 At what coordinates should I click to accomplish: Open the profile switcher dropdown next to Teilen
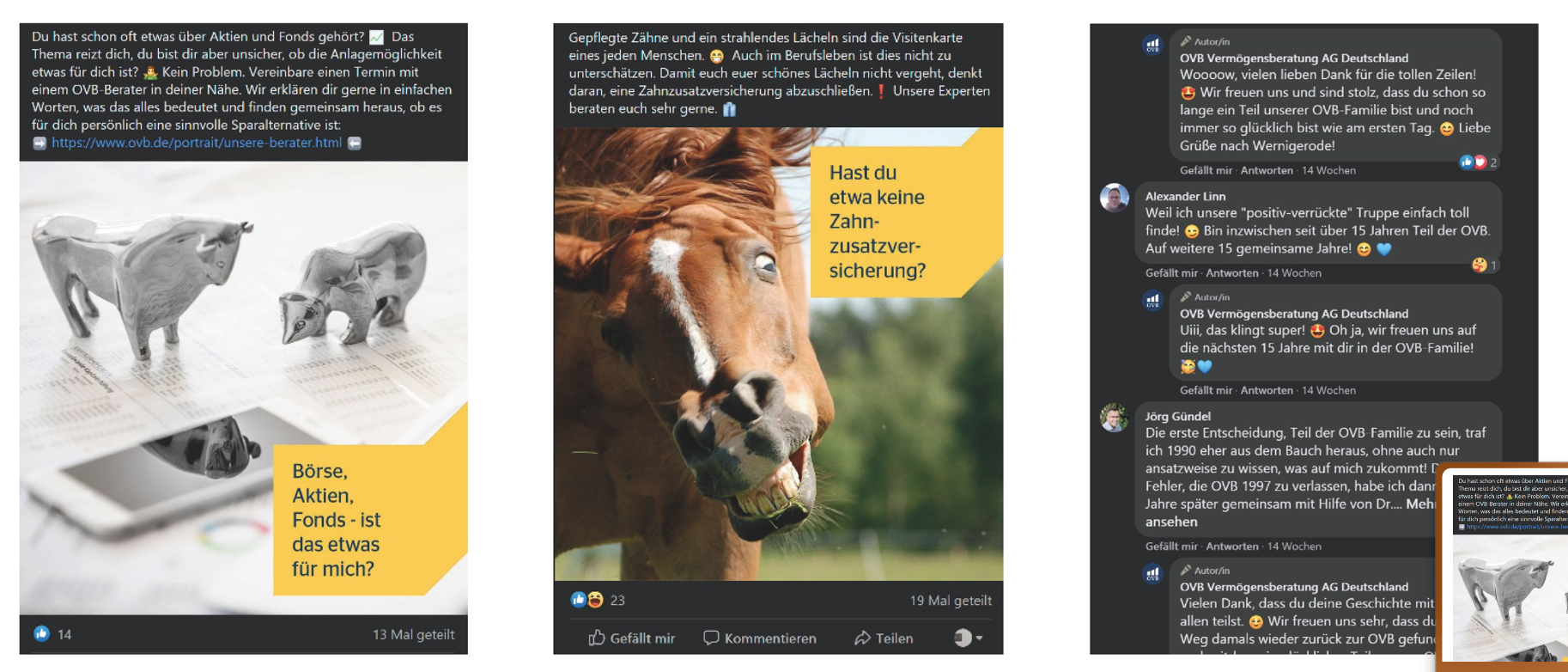coord(969,638)
